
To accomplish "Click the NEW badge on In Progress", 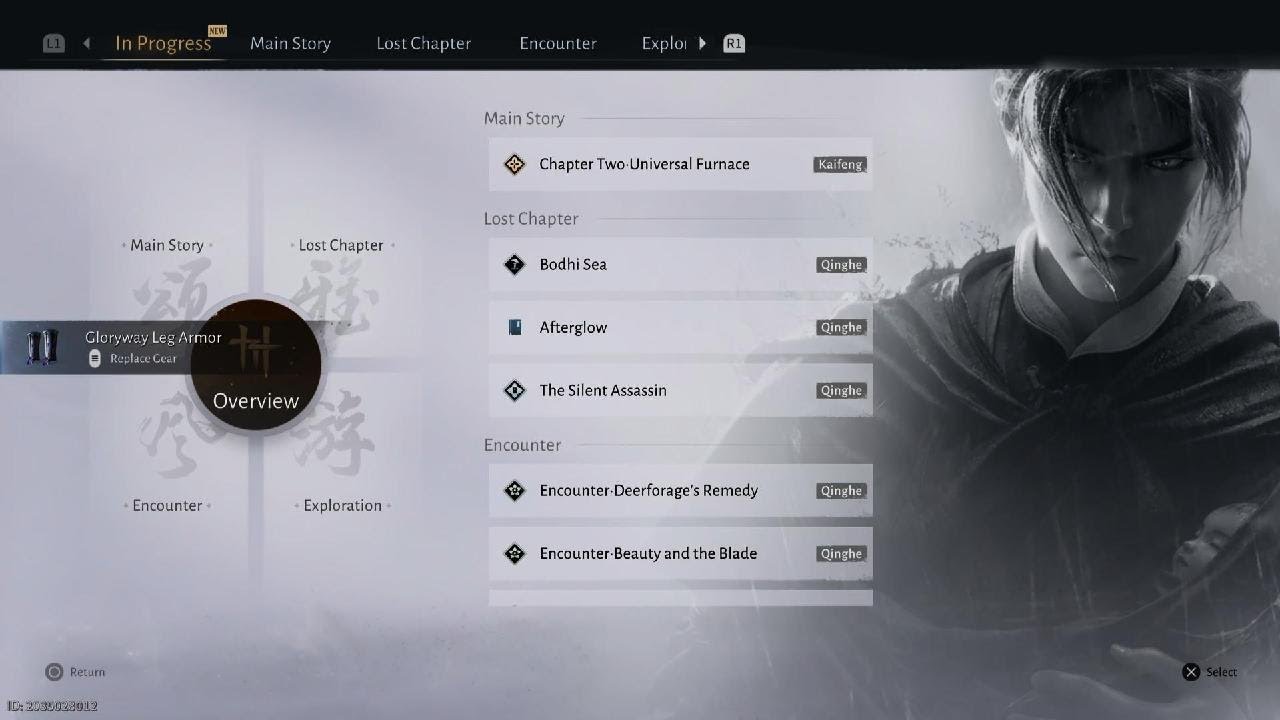I will click(217, 31).
